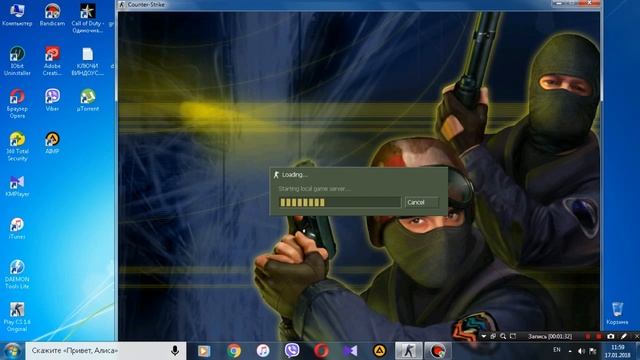Screen dimensions: 640x360
Task: Open the Компьютер desktop icon
Action: tap(17, 15)
